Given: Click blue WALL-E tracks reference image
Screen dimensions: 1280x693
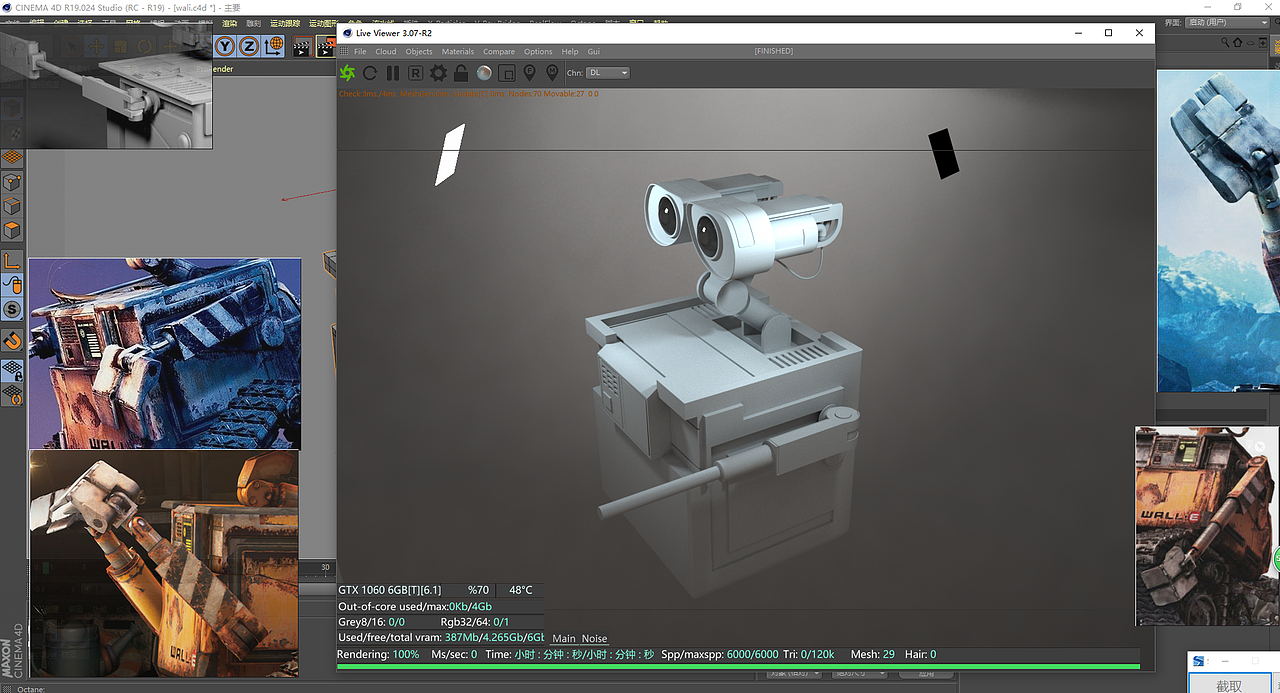Looking at the screenshot, I should tap(165, 354).
